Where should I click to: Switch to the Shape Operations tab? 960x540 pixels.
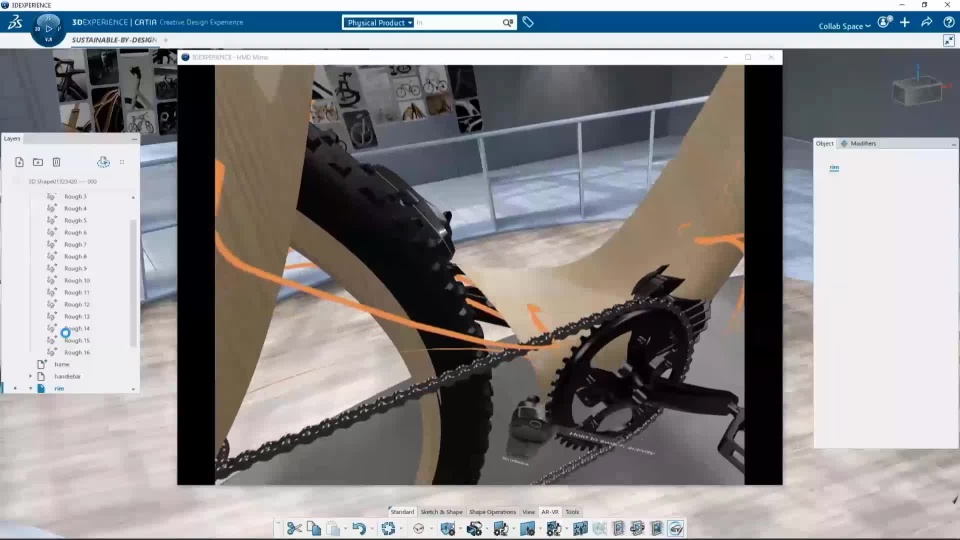(x=492, y=512)
